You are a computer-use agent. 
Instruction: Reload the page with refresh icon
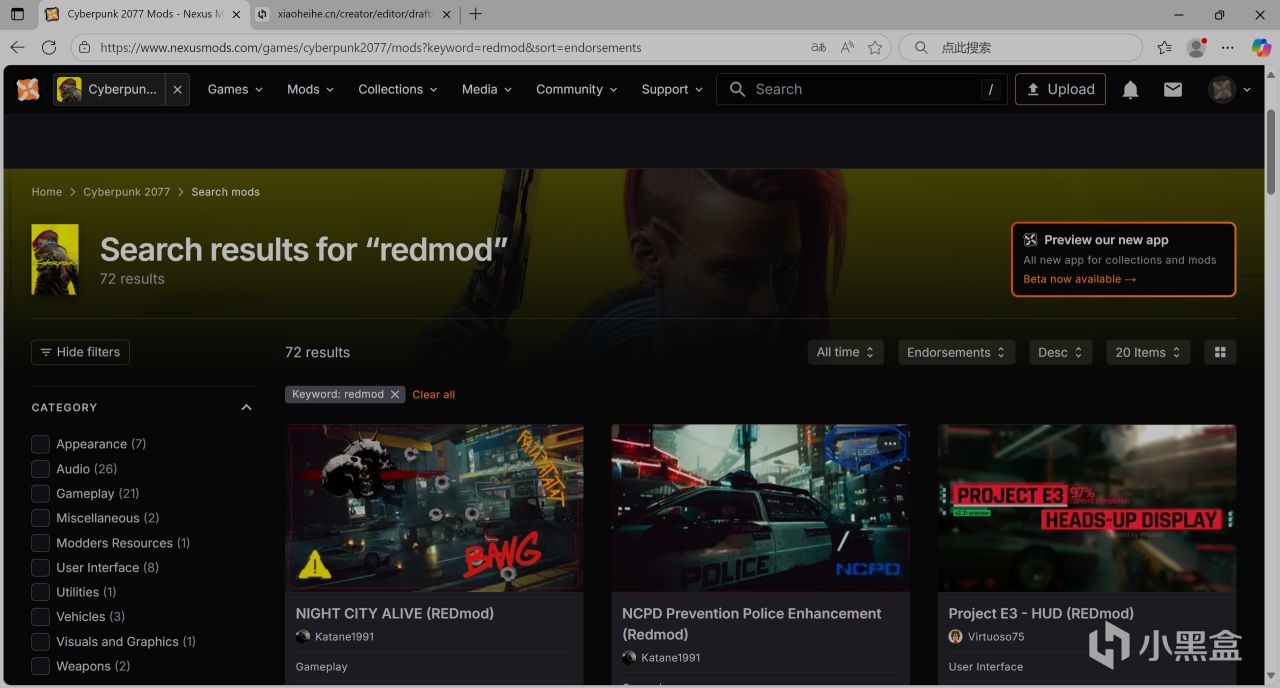pos(49,47)
